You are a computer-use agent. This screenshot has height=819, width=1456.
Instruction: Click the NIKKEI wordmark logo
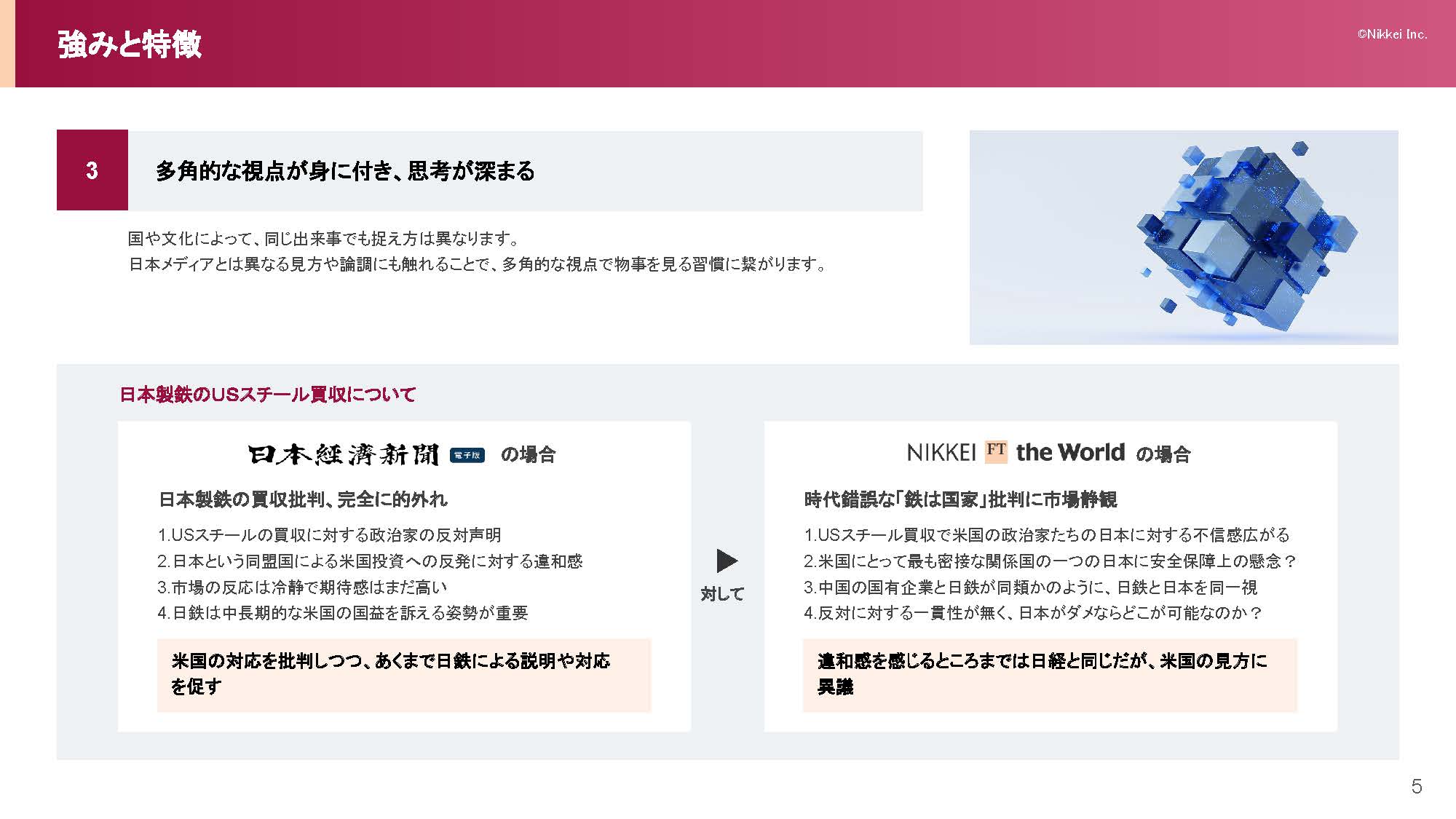[941, 453]
